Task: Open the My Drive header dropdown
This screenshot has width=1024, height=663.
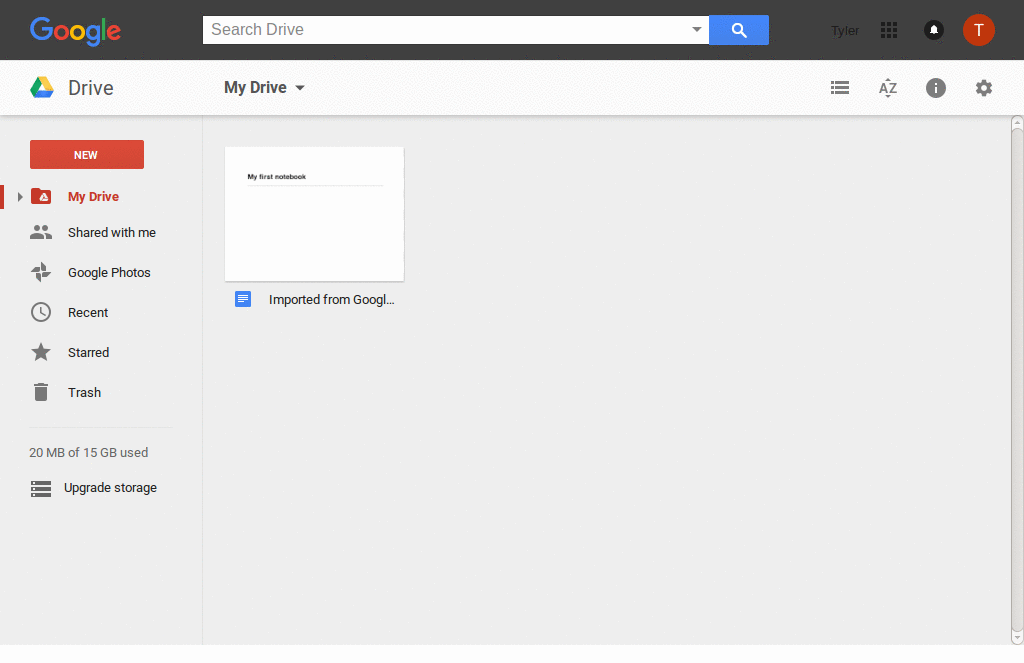Action: [264, 88]
